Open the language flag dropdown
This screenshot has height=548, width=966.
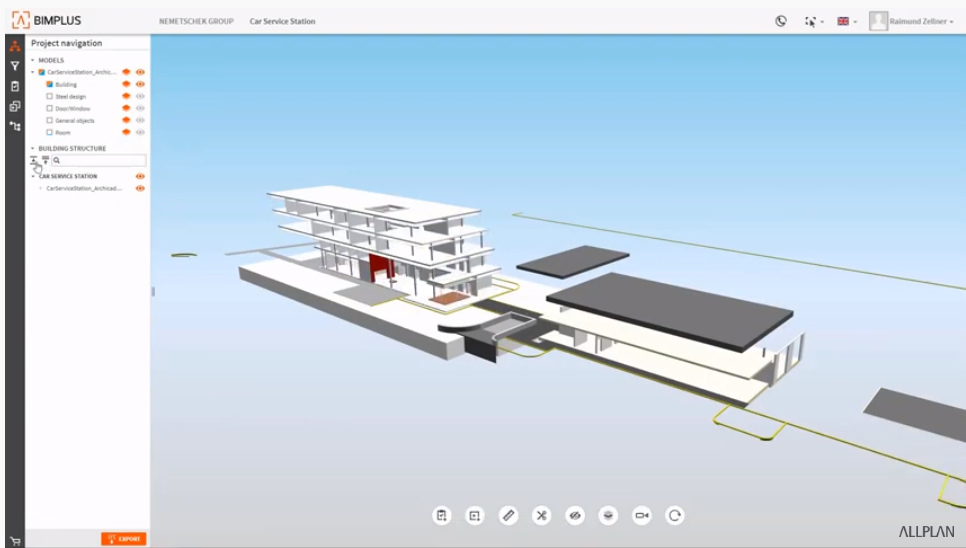click(846, 21)
